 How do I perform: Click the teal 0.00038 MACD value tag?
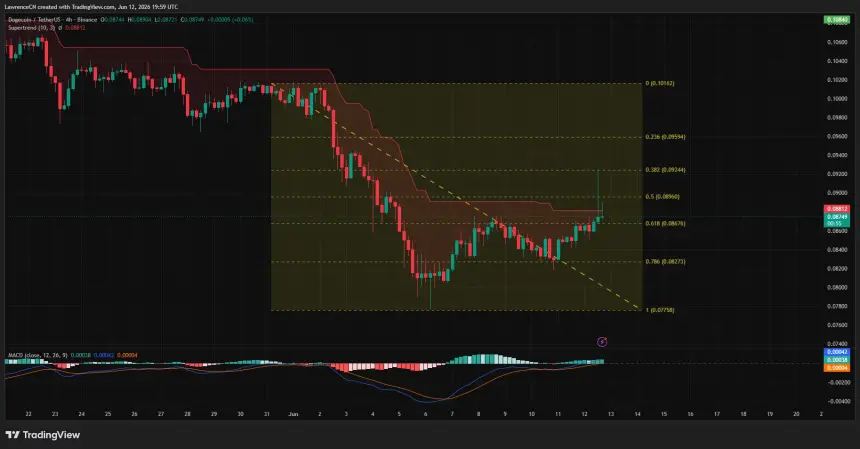click(x=837, y=360)
